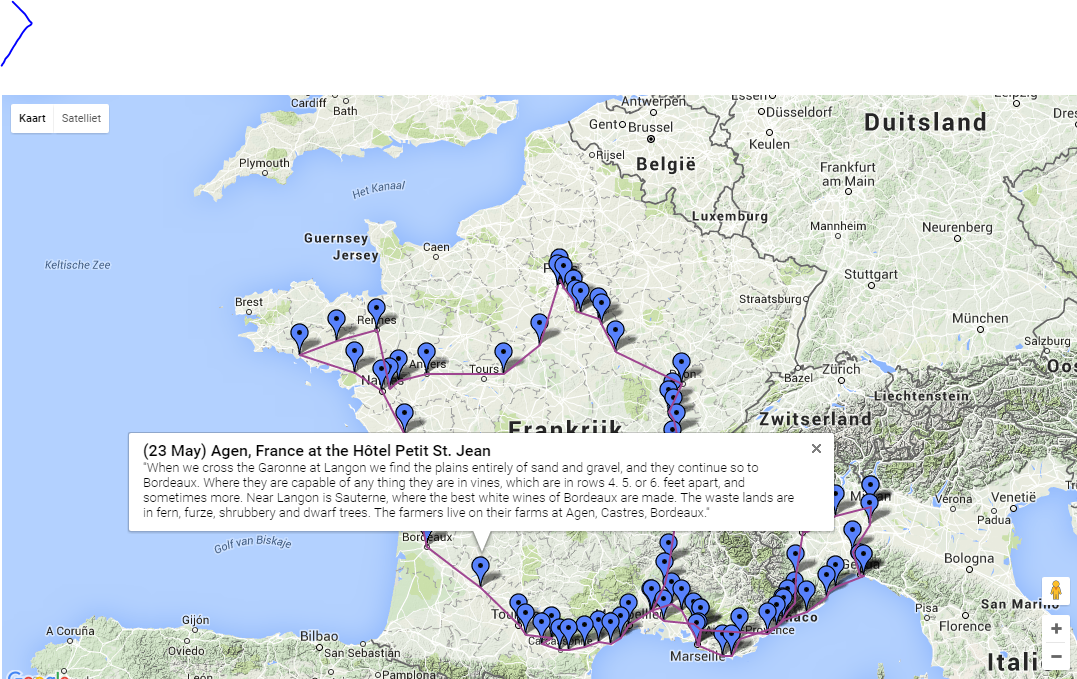Click the Brussel city label
The width and height of the screenshot is (1077, 679).
point(650,127)
